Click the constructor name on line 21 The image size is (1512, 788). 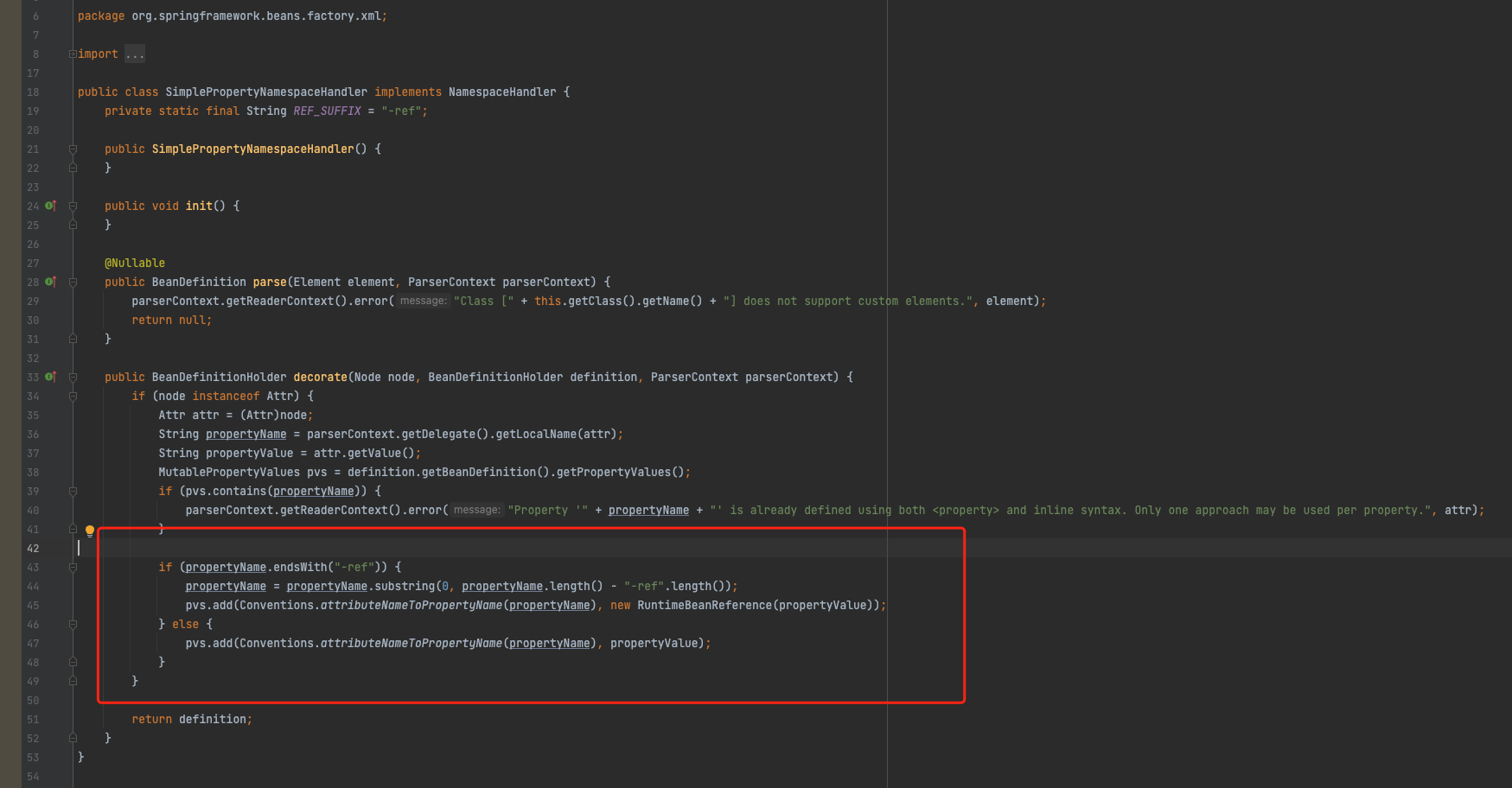(x=252, y=149)
